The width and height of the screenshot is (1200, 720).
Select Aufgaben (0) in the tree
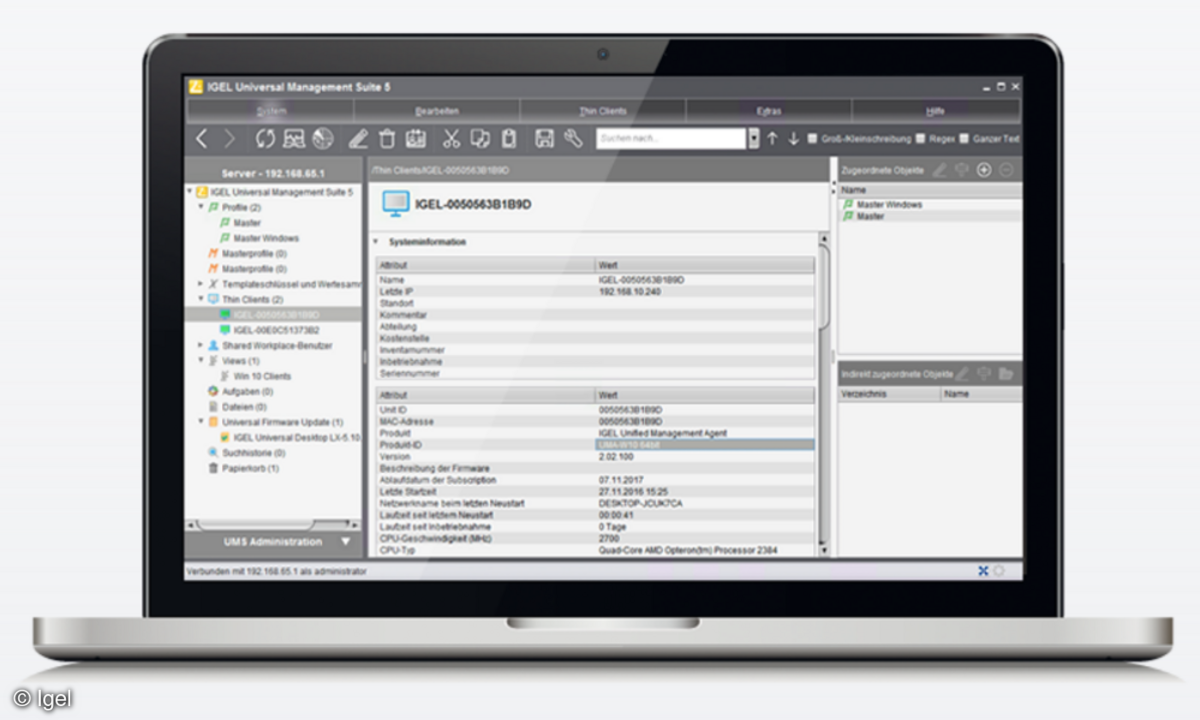(245, 391)
